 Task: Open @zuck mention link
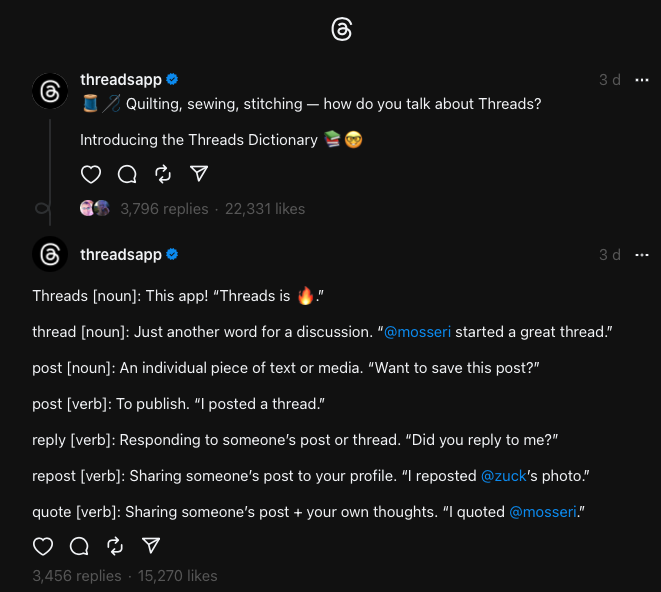[x=503, y=476]
